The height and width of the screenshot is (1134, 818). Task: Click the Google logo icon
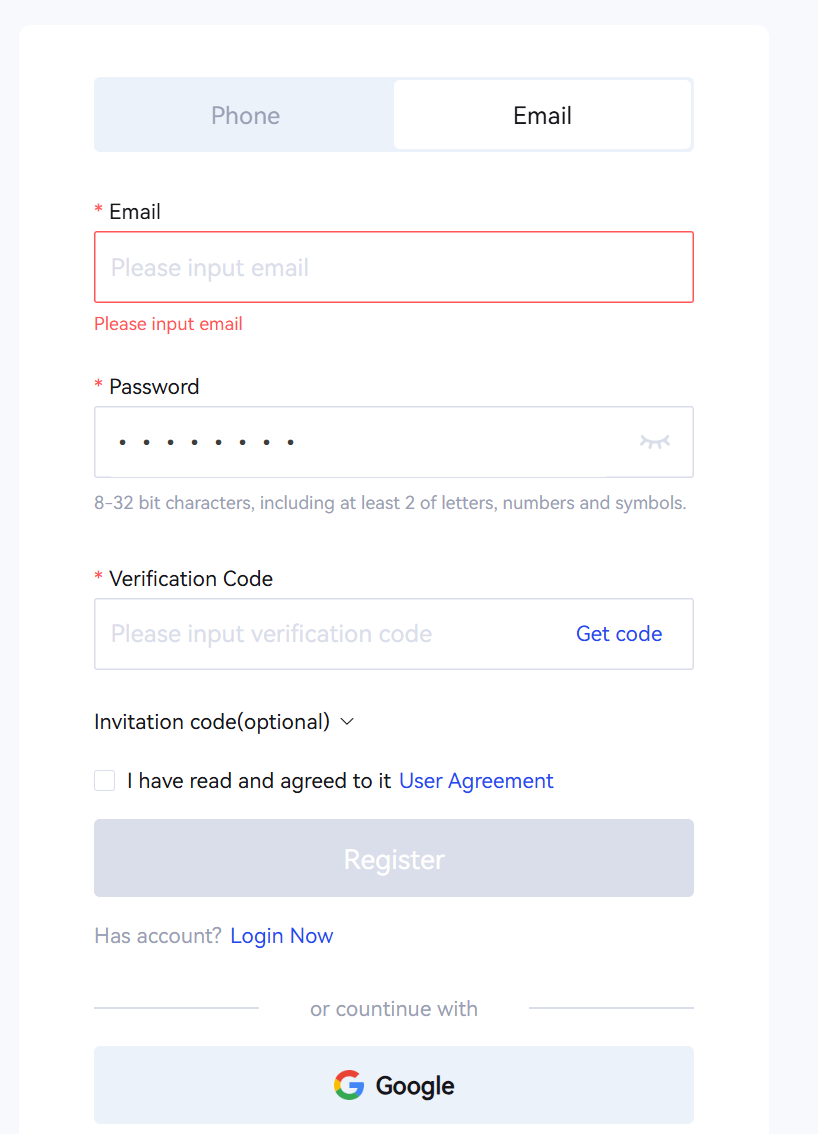coord(349,1085)
